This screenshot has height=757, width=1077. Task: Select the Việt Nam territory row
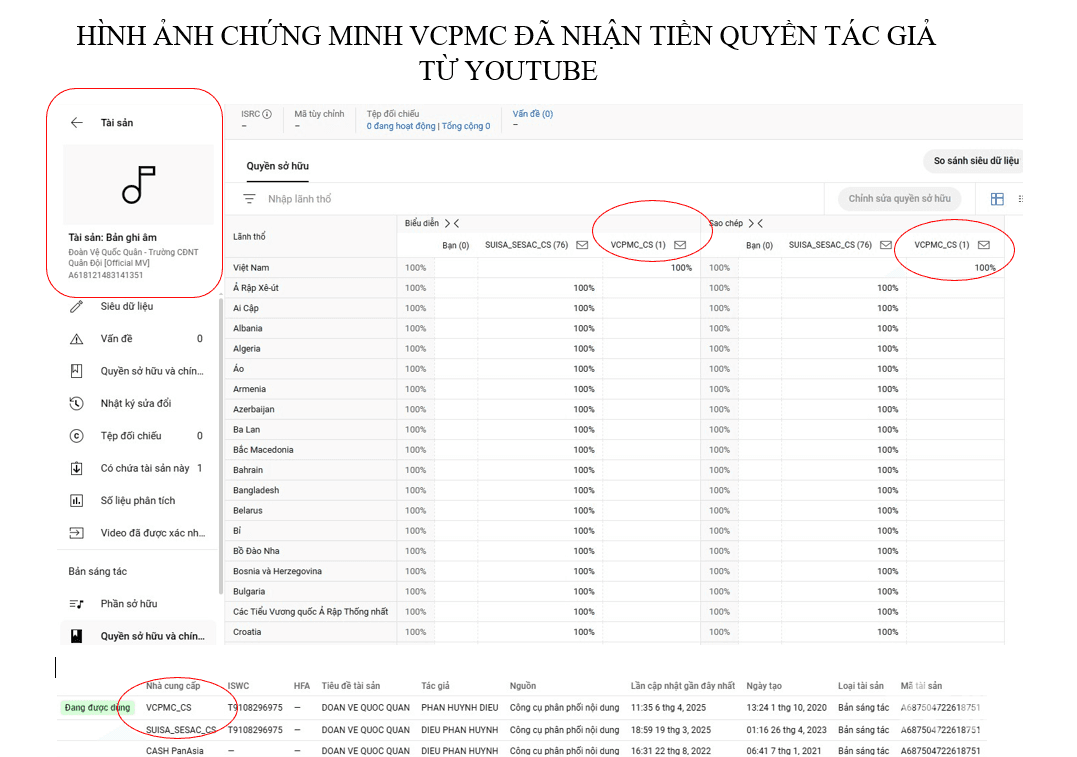(615, 268)
